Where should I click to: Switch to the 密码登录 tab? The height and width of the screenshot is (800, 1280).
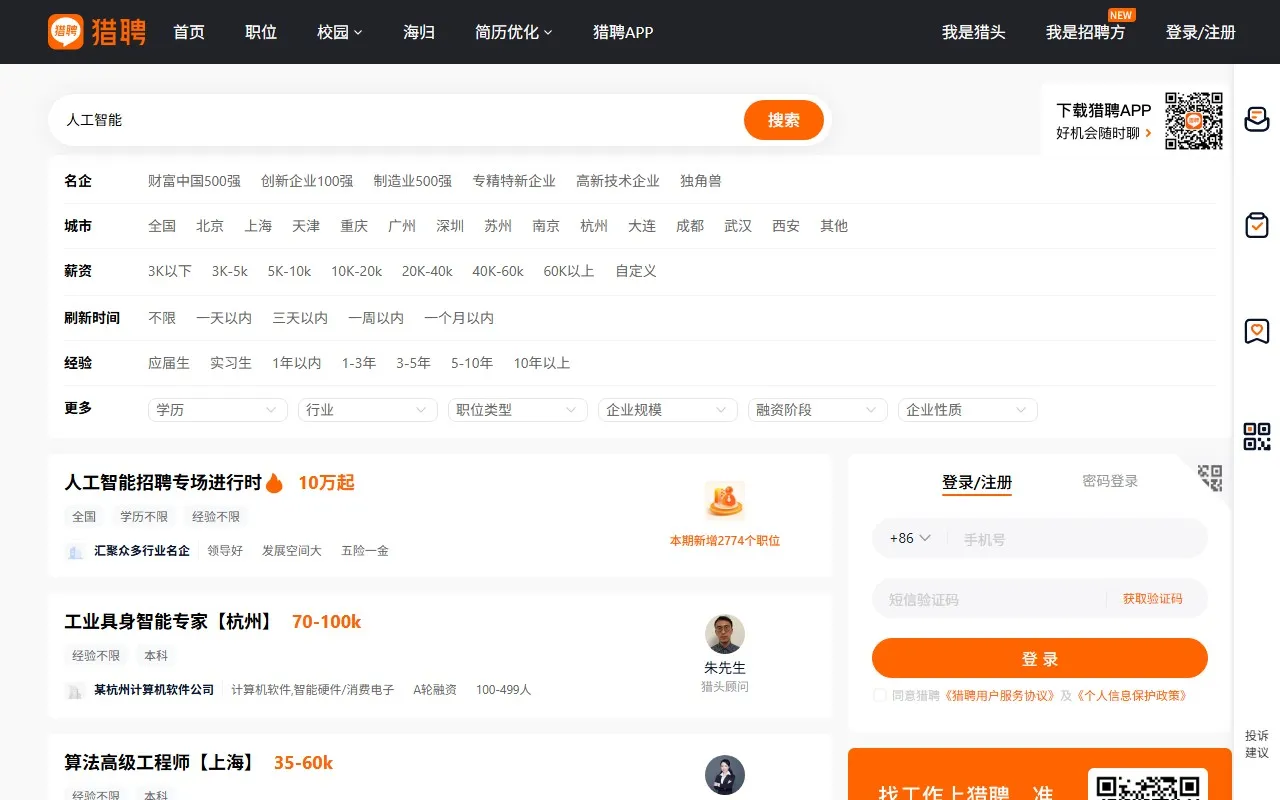(x=1110, y=481)
